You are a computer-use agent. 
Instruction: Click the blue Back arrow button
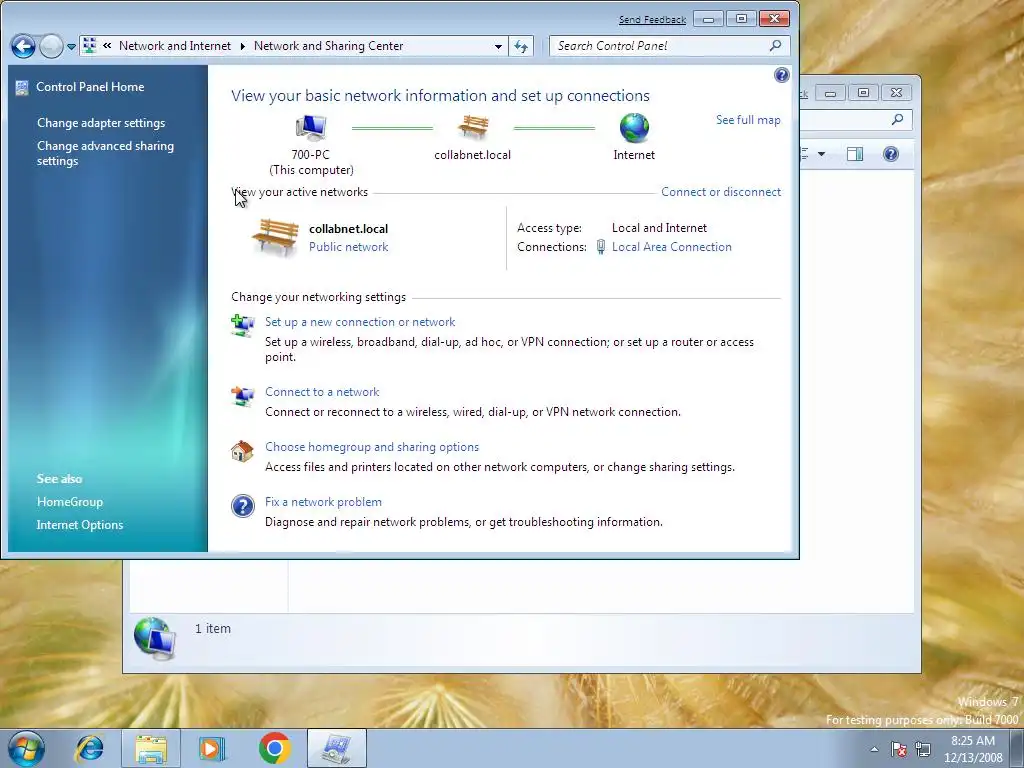(24, 46)
